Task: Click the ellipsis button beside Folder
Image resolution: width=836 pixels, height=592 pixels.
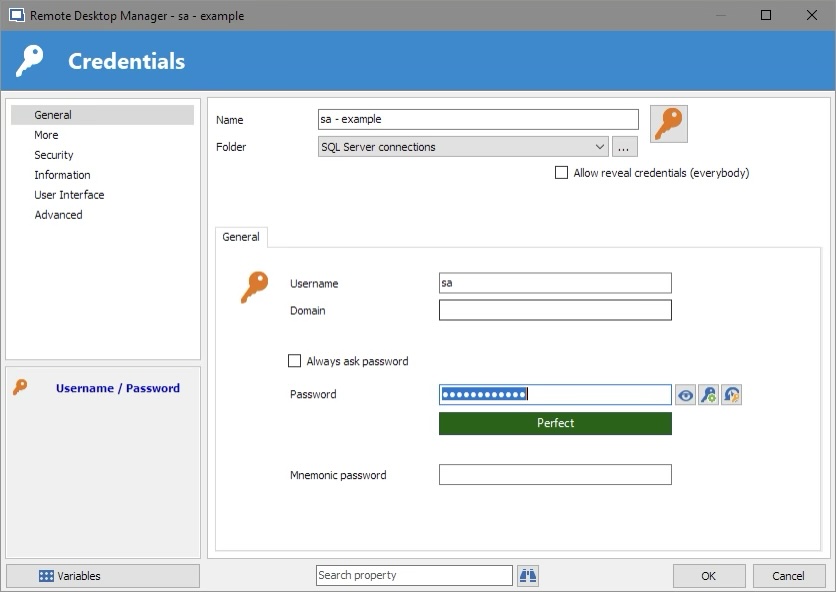Action: pos(624,147)
